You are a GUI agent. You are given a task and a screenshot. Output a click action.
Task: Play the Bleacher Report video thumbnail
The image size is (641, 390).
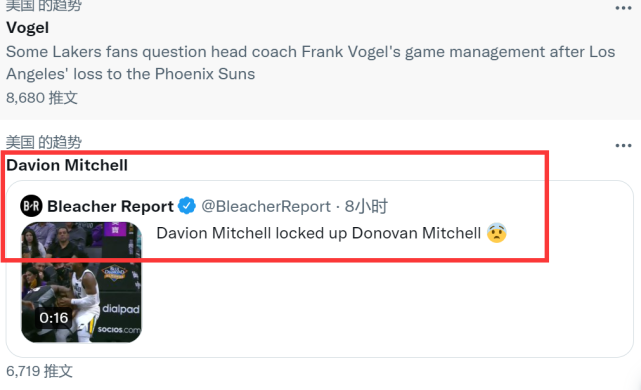coord(81,282)
